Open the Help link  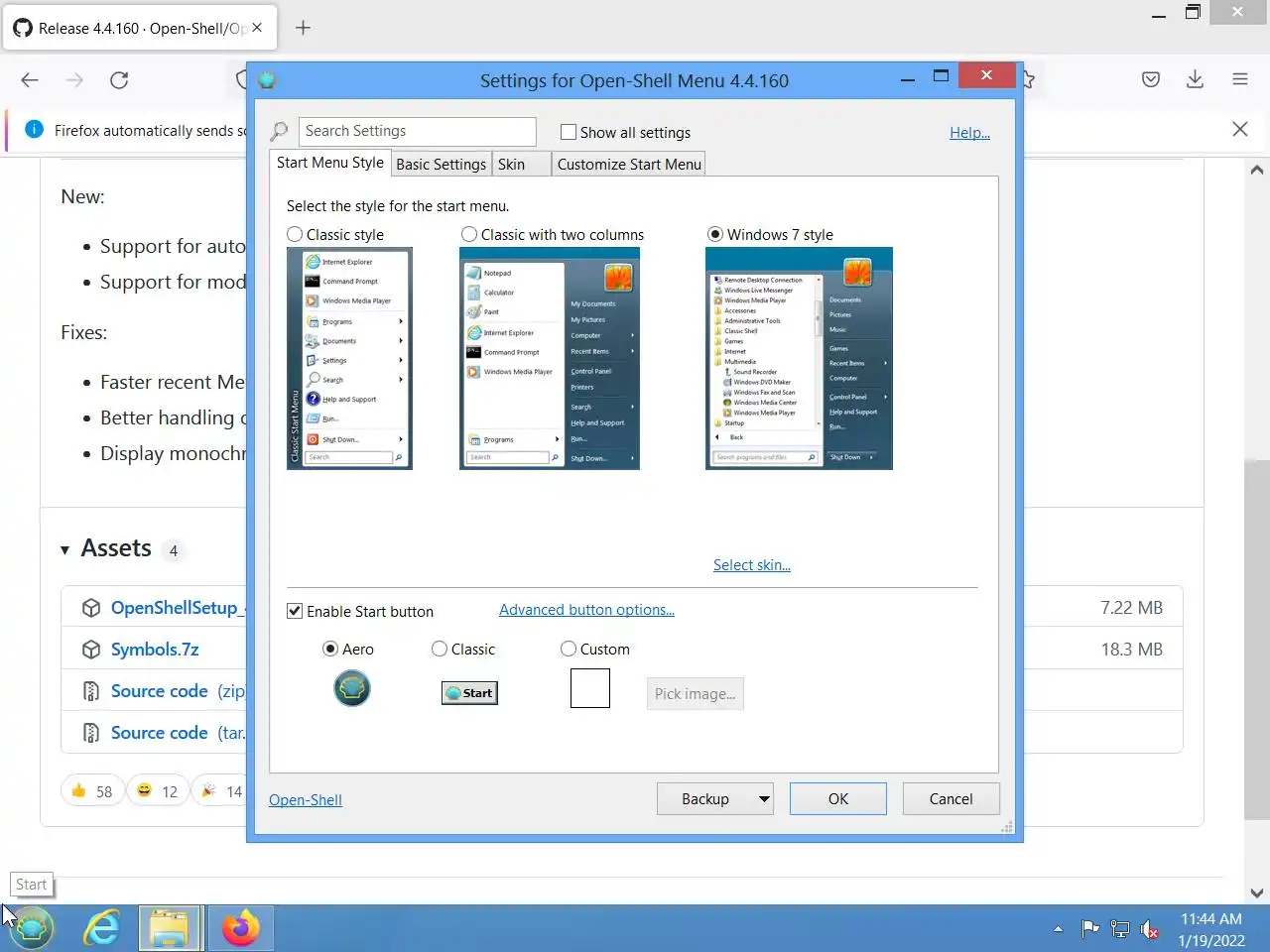click(x=969, y=132)
